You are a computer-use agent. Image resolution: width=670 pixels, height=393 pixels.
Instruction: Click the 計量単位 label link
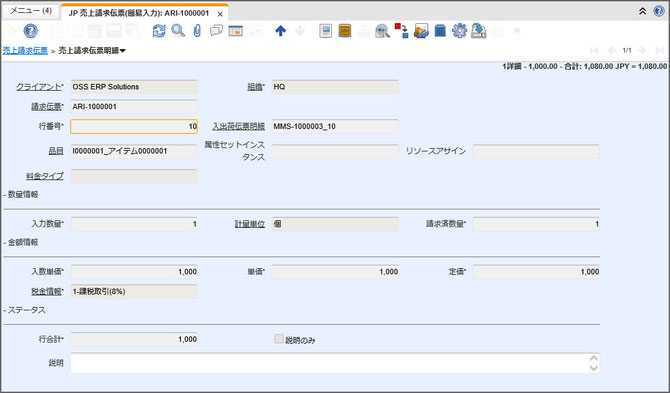coord(250,224)
